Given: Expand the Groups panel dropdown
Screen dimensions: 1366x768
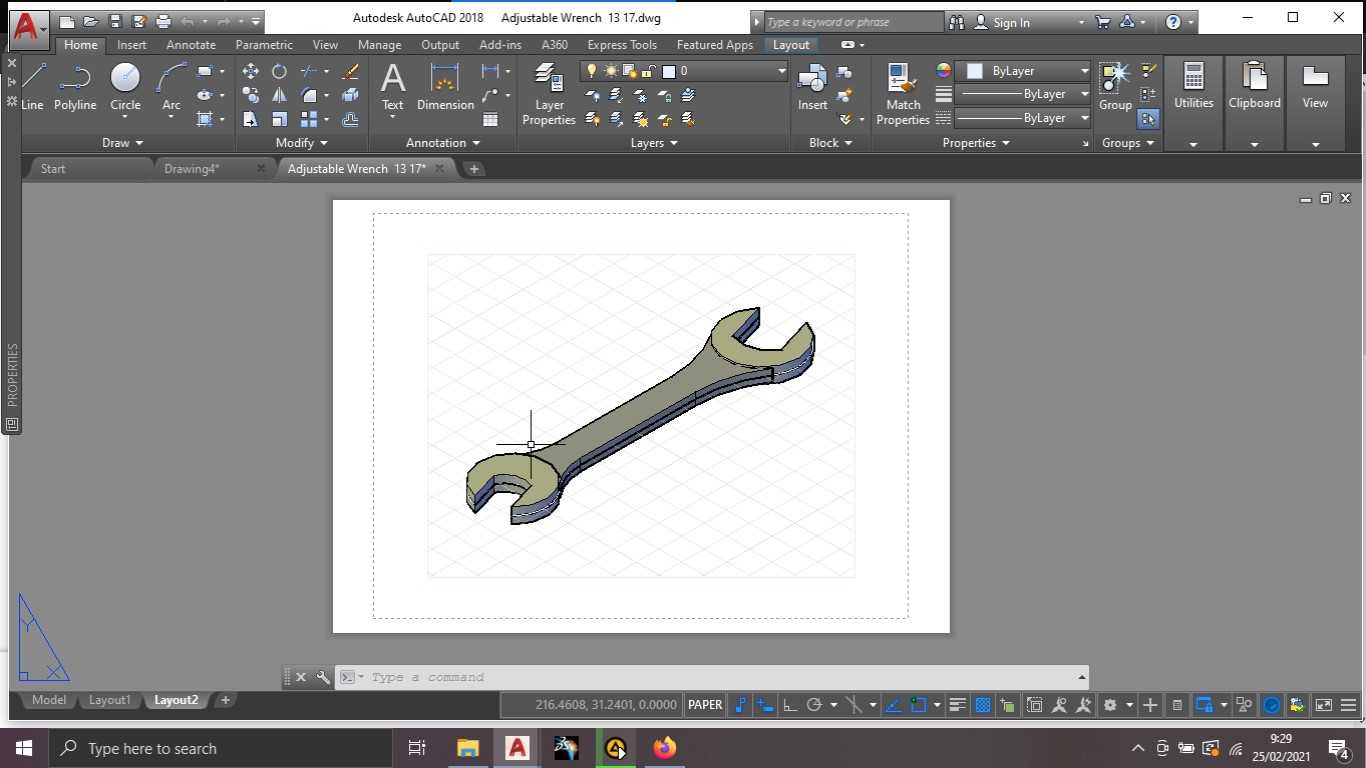Looking at the screenshot, I should [x=1129, y=143].
